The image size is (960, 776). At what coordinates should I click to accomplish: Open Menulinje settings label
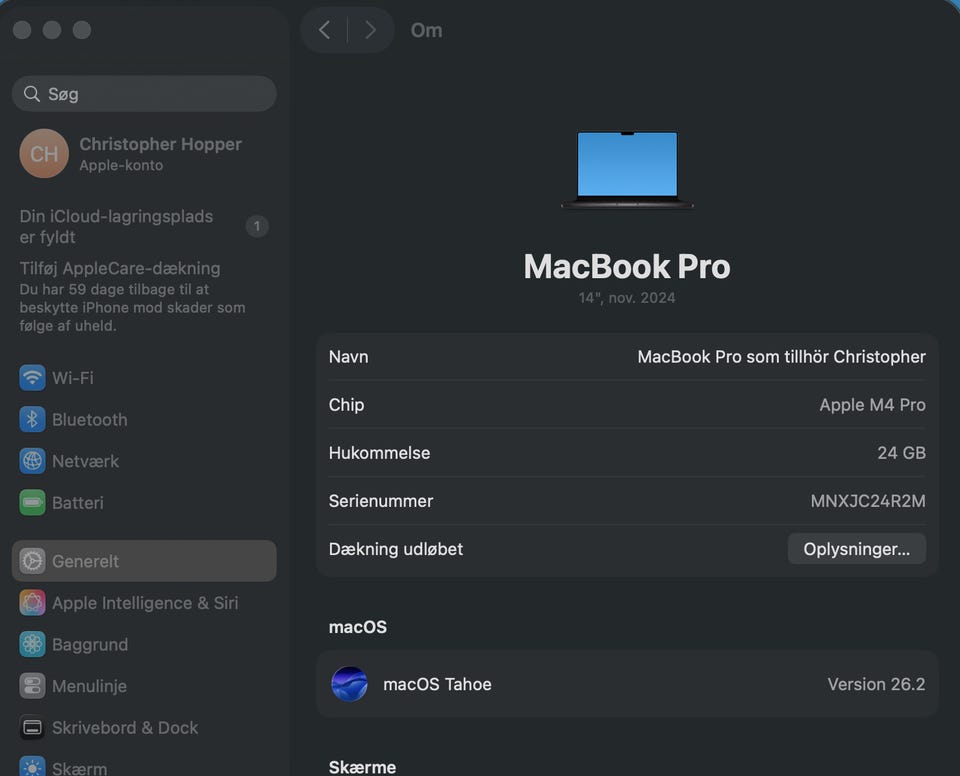[x=89, y=686]
